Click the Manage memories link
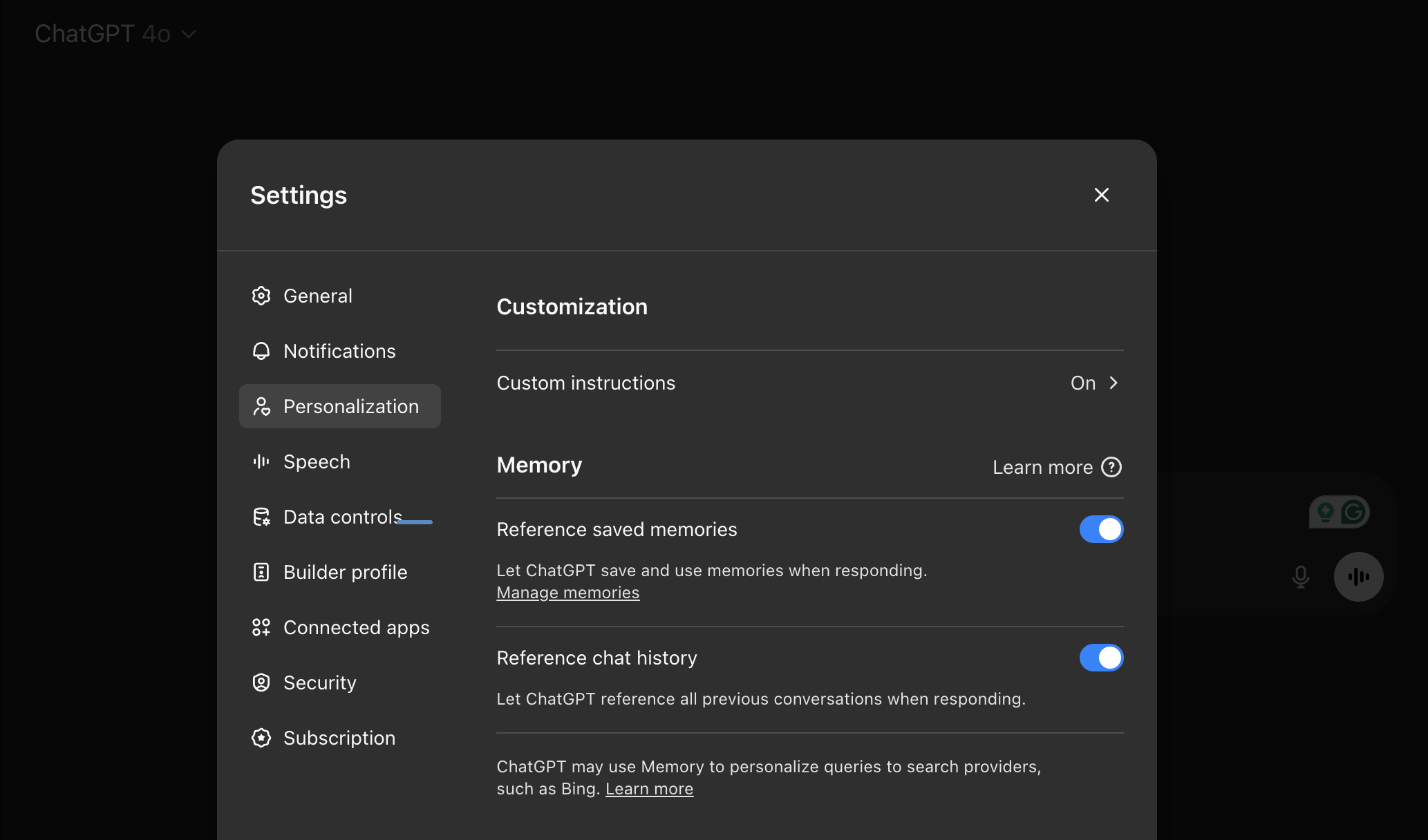1428x840 pixels. tap(568, 593)
